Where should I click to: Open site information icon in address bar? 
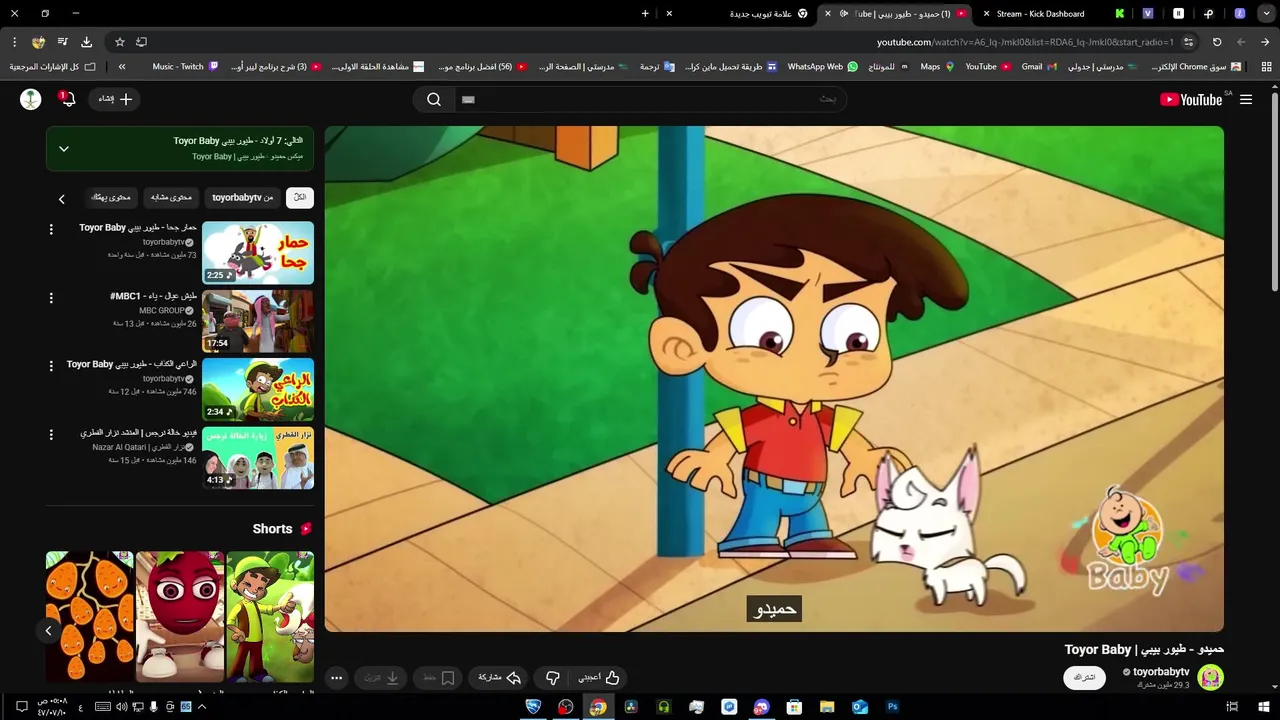pos(1188,42)
